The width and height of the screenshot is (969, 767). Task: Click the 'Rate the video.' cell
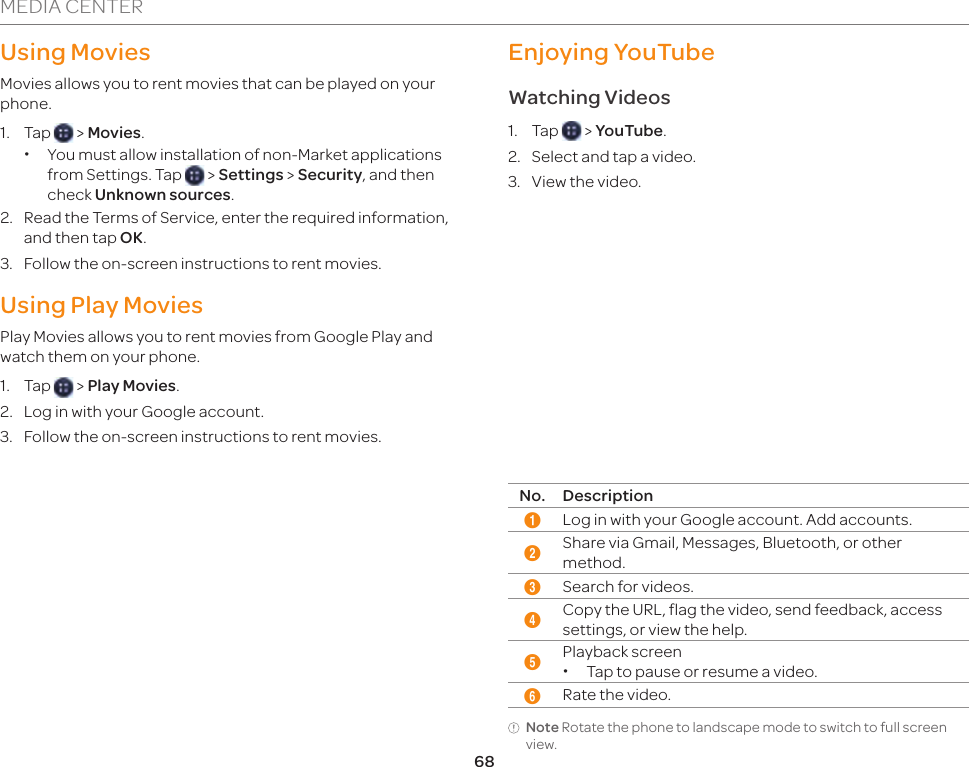point(617,695)
